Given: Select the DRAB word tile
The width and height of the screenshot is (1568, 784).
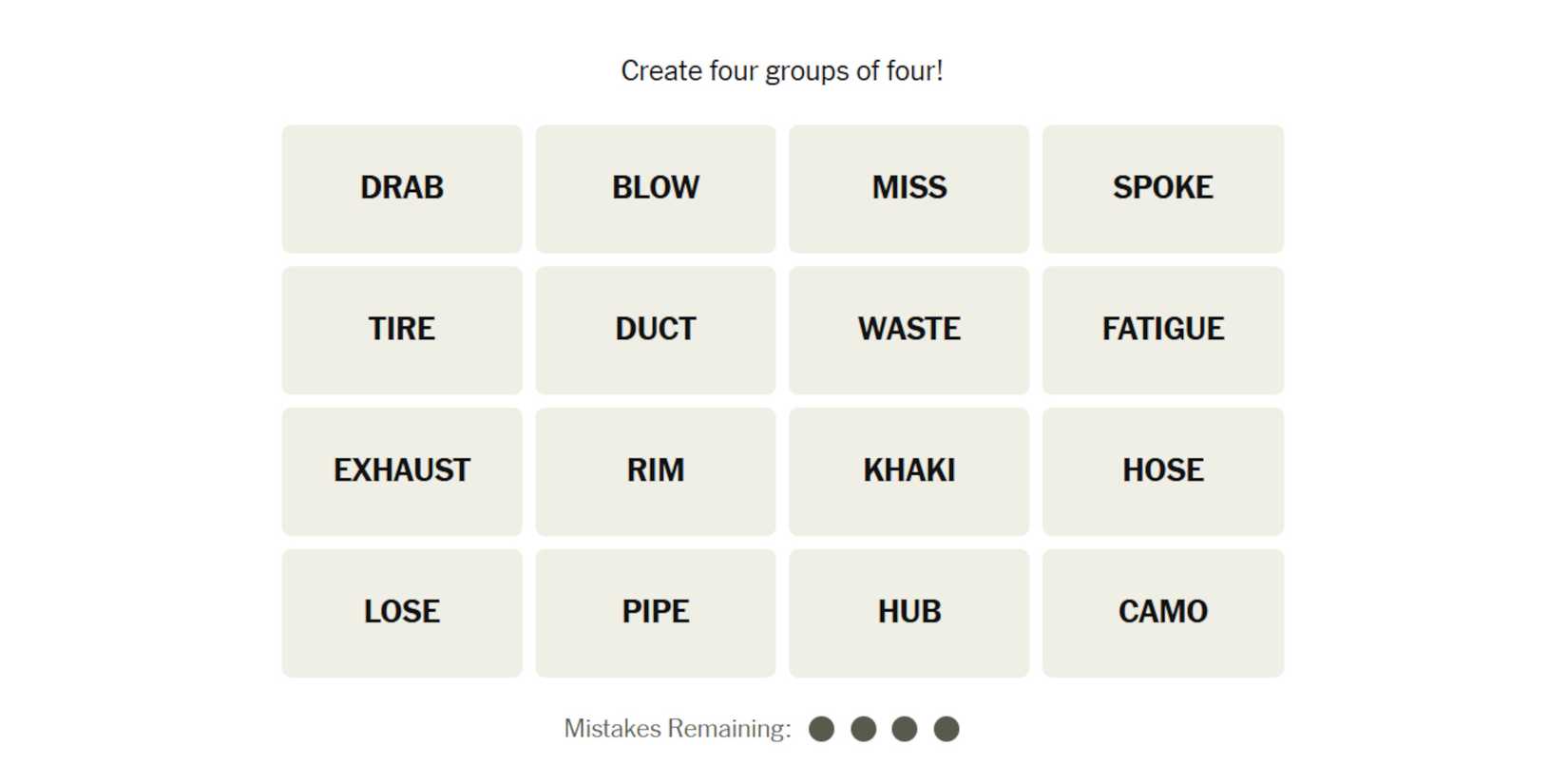Looking at the screenshot, I should [x=402, y=188].
